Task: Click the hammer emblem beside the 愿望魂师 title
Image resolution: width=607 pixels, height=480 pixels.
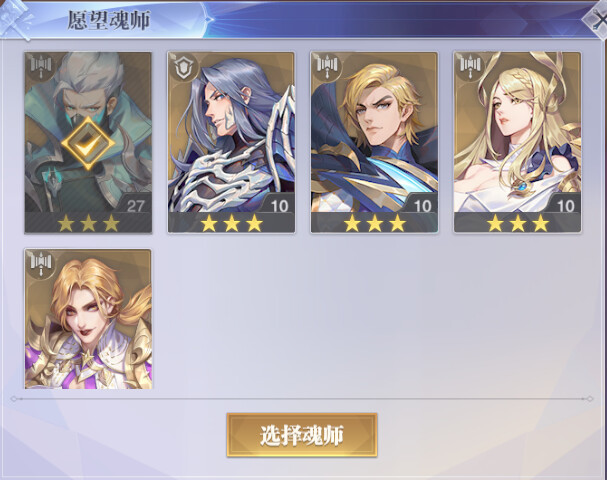Action: pyautogui.click(x=16, y=19)
